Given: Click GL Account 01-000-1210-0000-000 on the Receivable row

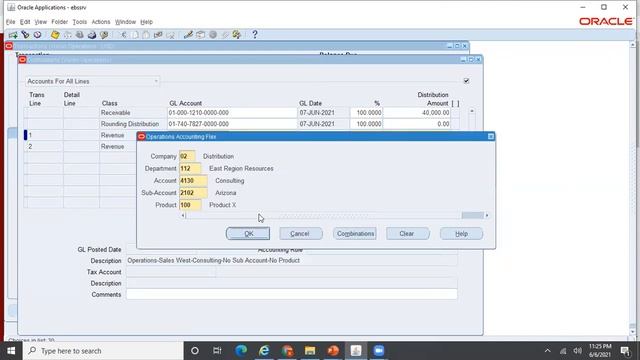Looking at the screenshot, I should click(x=232, y=113).
